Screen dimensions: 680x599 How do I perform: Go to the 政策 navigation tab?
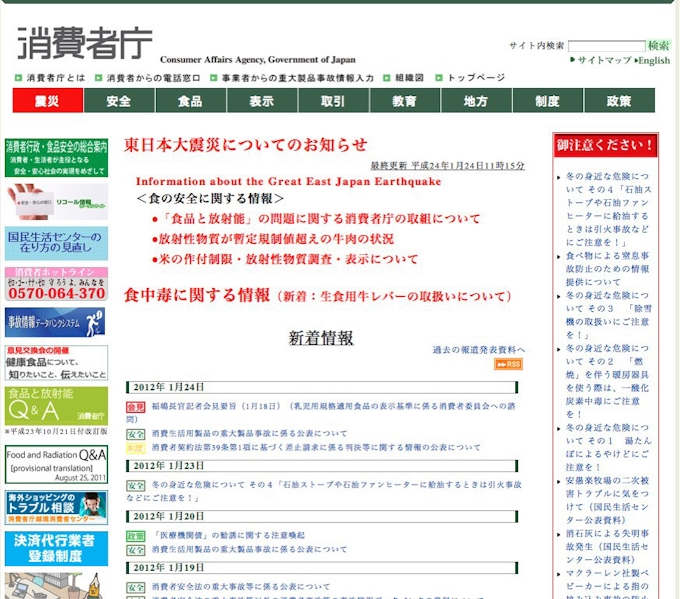(x=619, y=101)
